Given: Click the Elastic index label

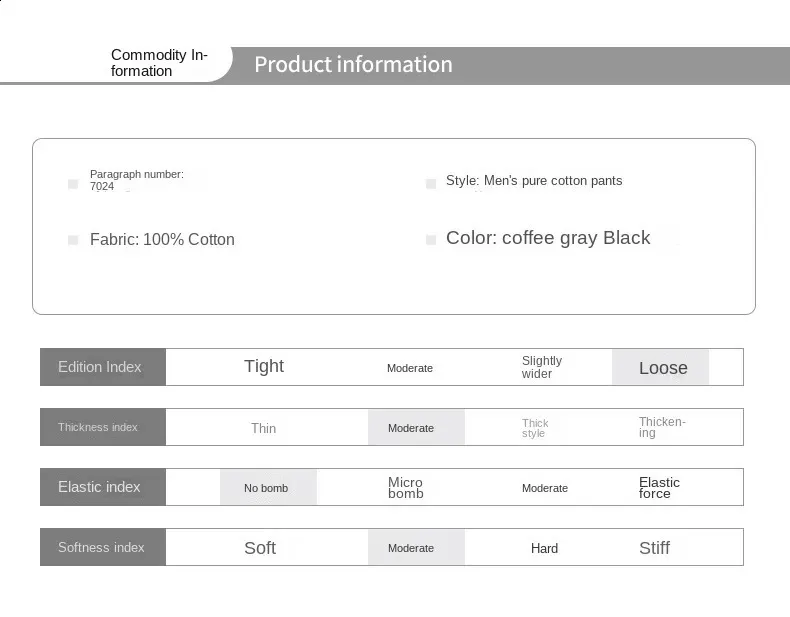Looking at the screenshot, I should [100, 487].
